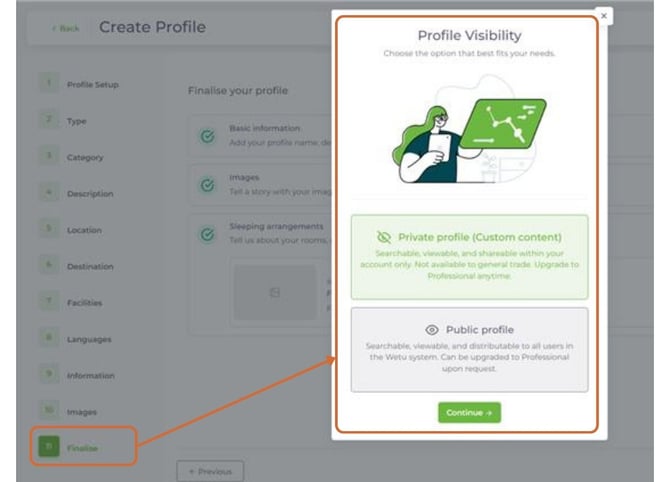Image resolution: width=670 pixels, height=482 pixels.
Task: Switch to the Description step
Action: coord(89,194)
